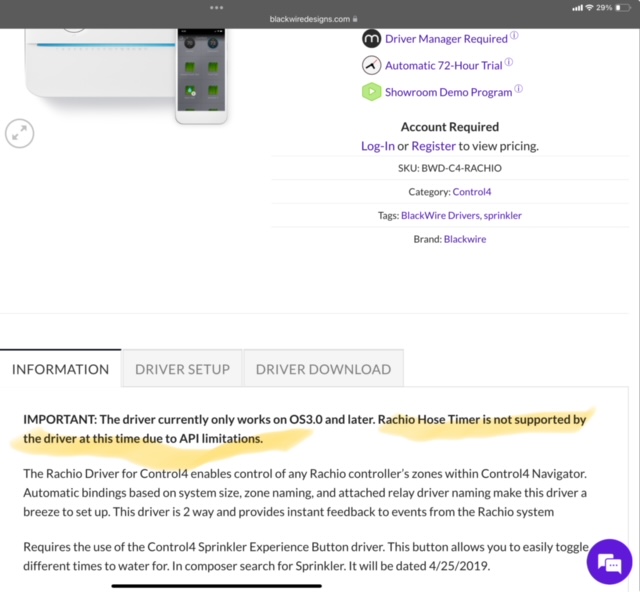Switch to the DRIVER DOWNLOAD tab
Image resolution: width=640 pixels, height=592 pixels.
pos(323,369)
